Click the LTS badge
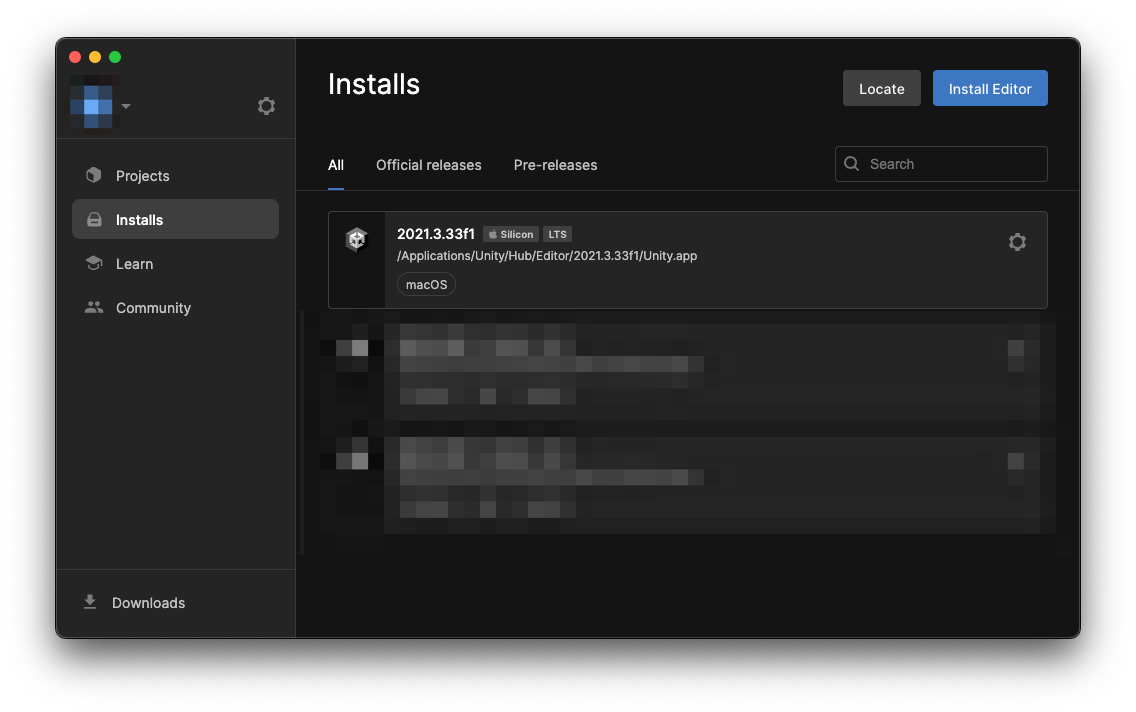 (557, 234)
